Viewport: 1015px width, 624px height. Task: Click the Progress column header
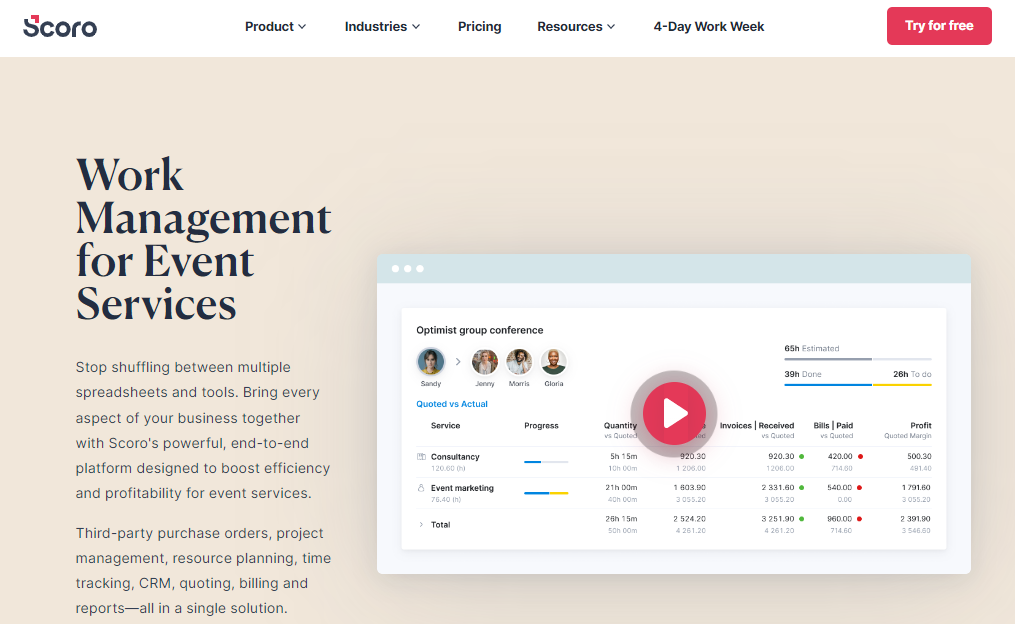541,425
